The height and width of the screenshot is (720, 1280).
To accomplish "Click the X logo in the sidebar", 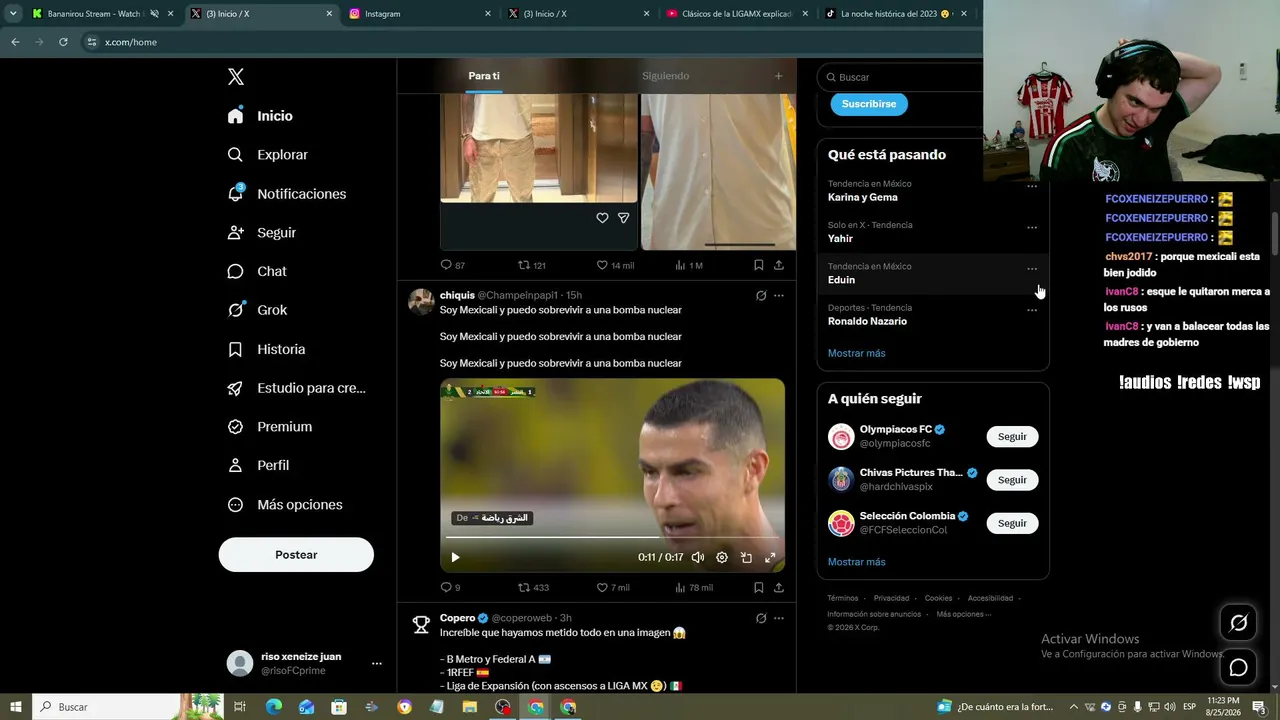I will pyautogui.click(x=236, y=77).
